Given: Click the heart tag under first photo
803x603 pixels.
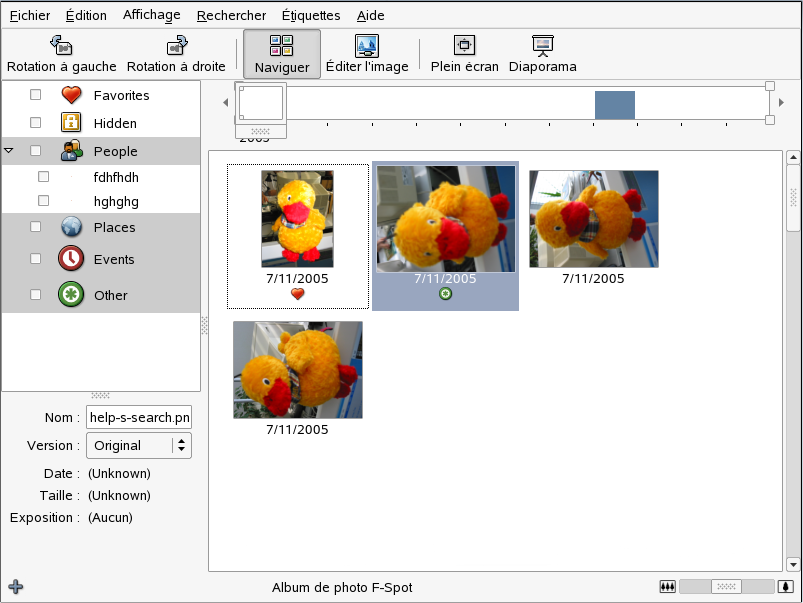Looking at the screenshot, I should pos(298,294).
